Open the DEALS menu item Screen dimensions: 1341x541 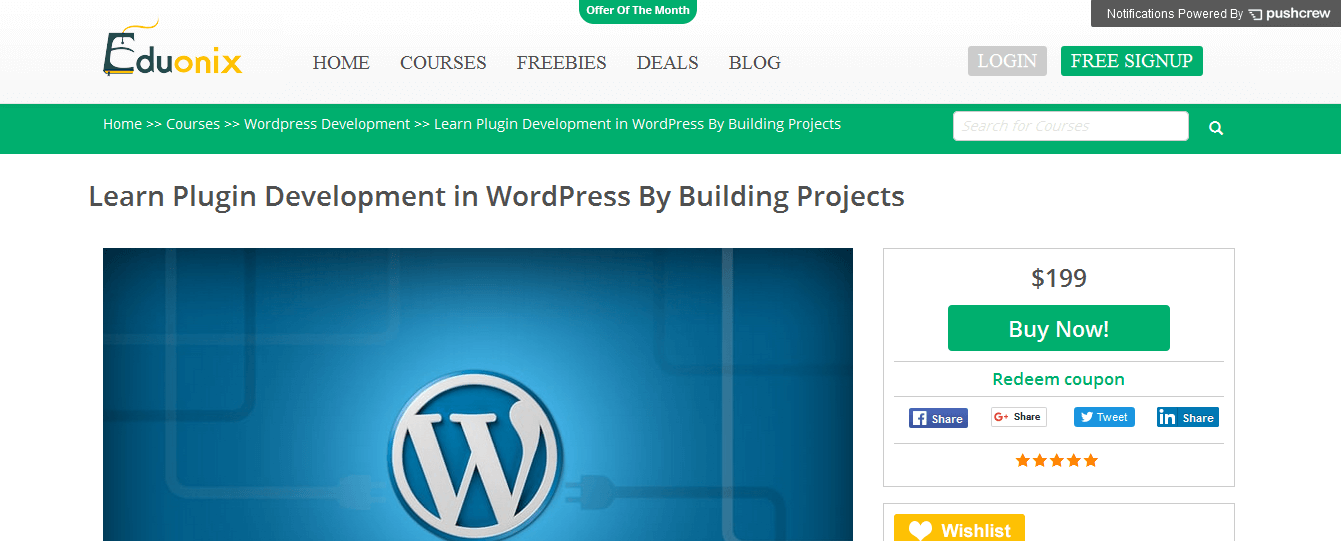667,62
